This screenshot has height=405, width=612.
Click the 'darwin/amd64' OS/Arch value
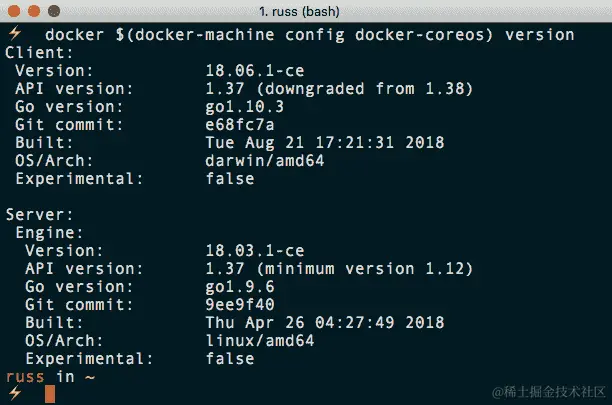coord(265,161)
